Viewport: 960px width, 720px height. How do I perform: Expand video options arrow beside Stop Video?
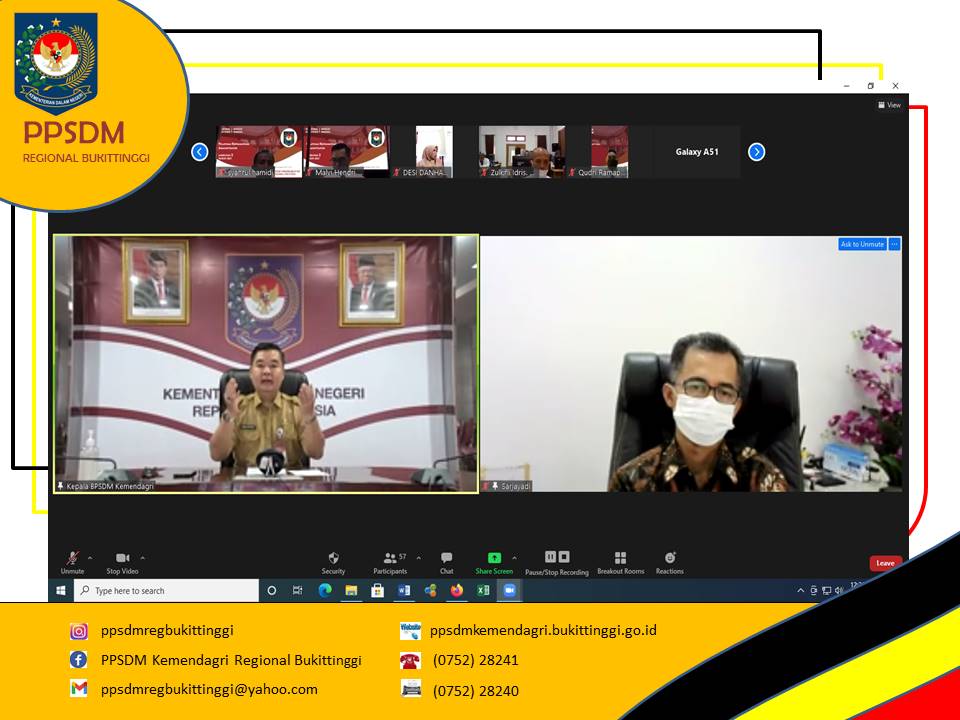(142, 558)
